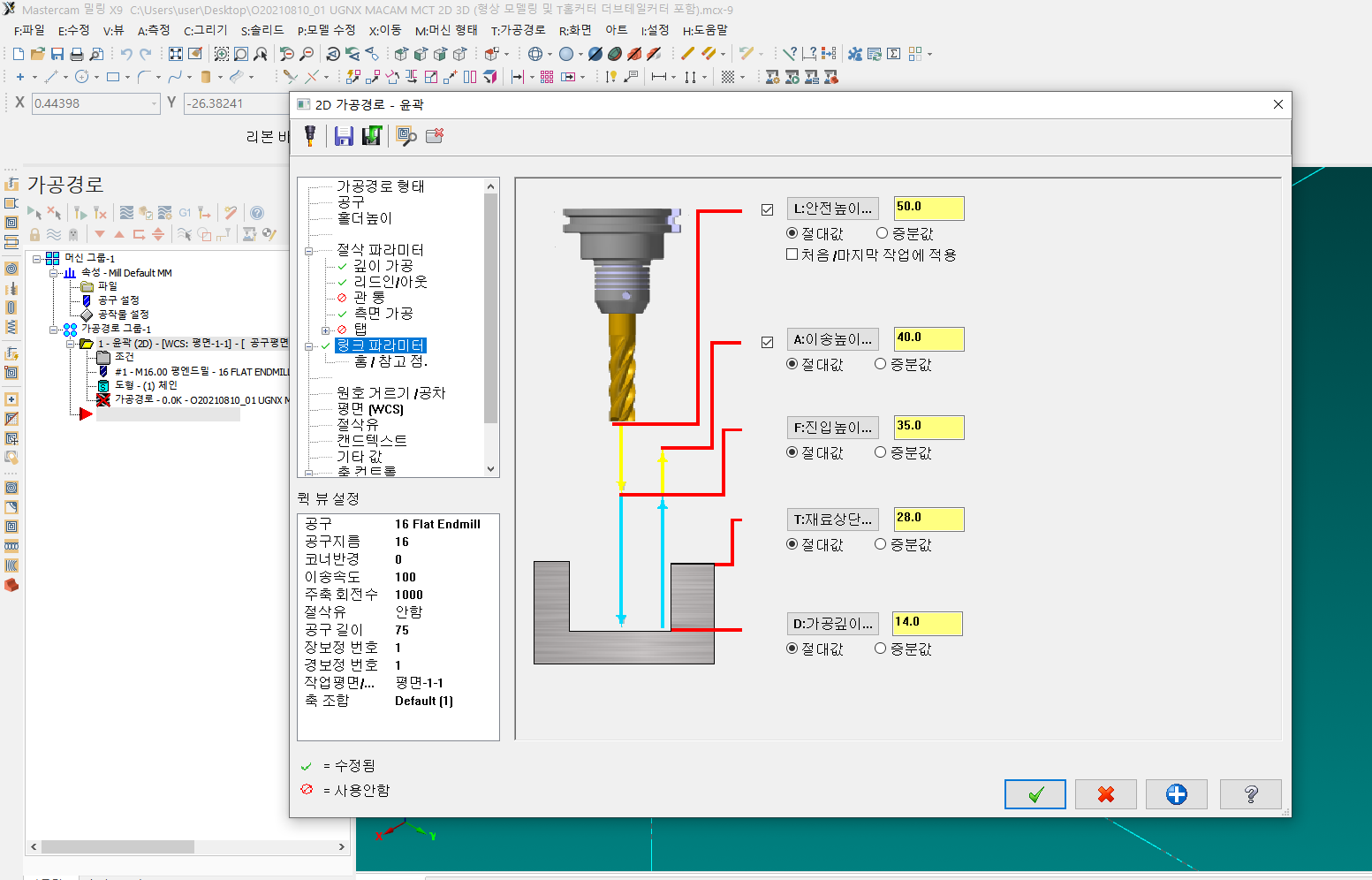
Task: Select 증분값 radio for 진입높이
Action: point(880,452)
